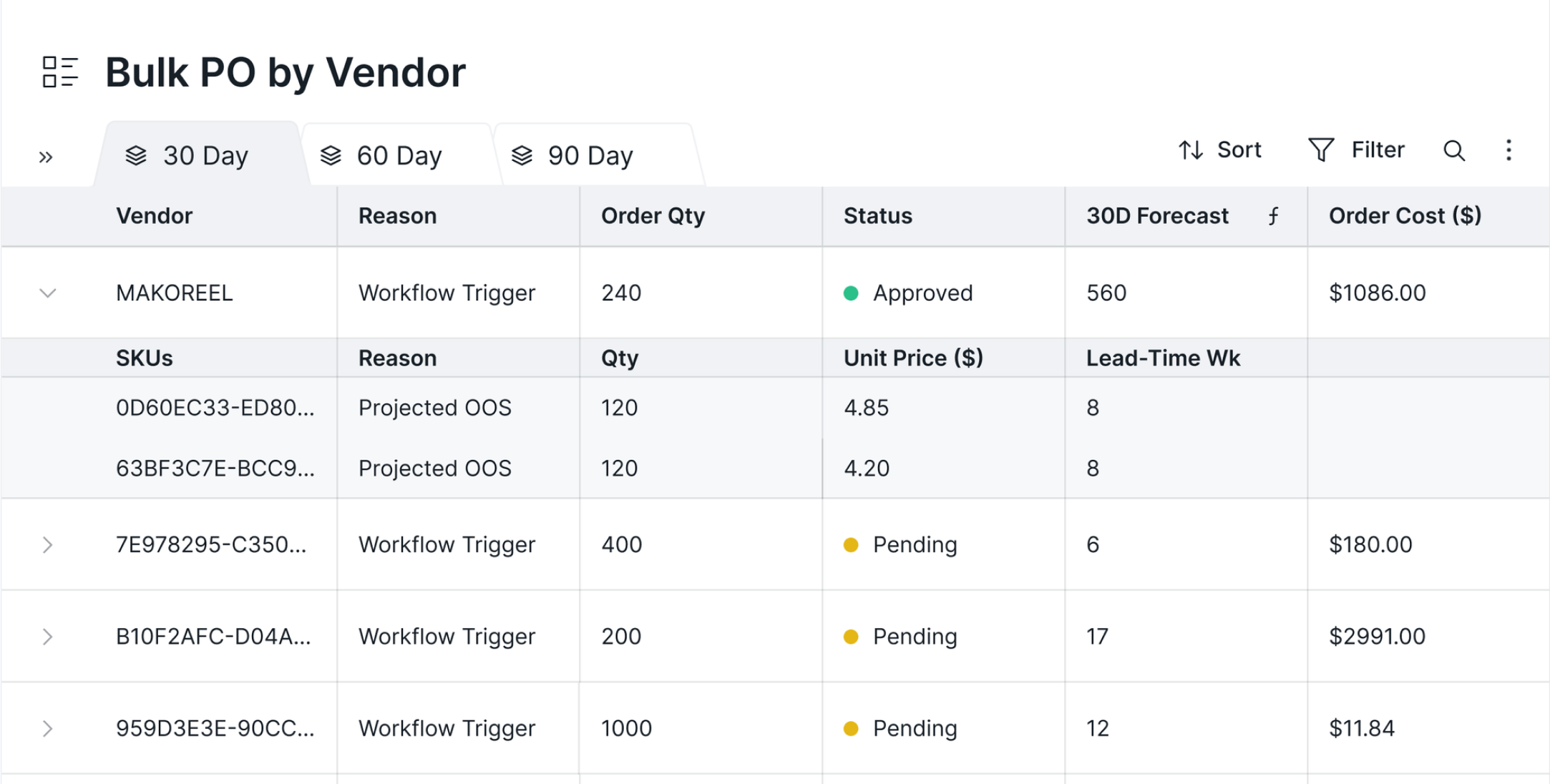
Task: Click the Filter funnel icon
Action: [1320, 150]
